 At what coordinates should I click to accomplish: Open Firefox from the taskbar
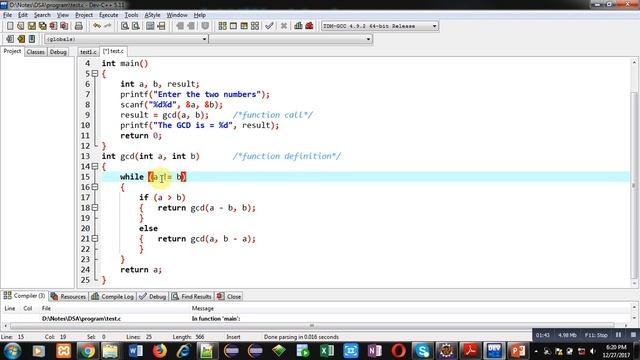[x=160, y=351]
